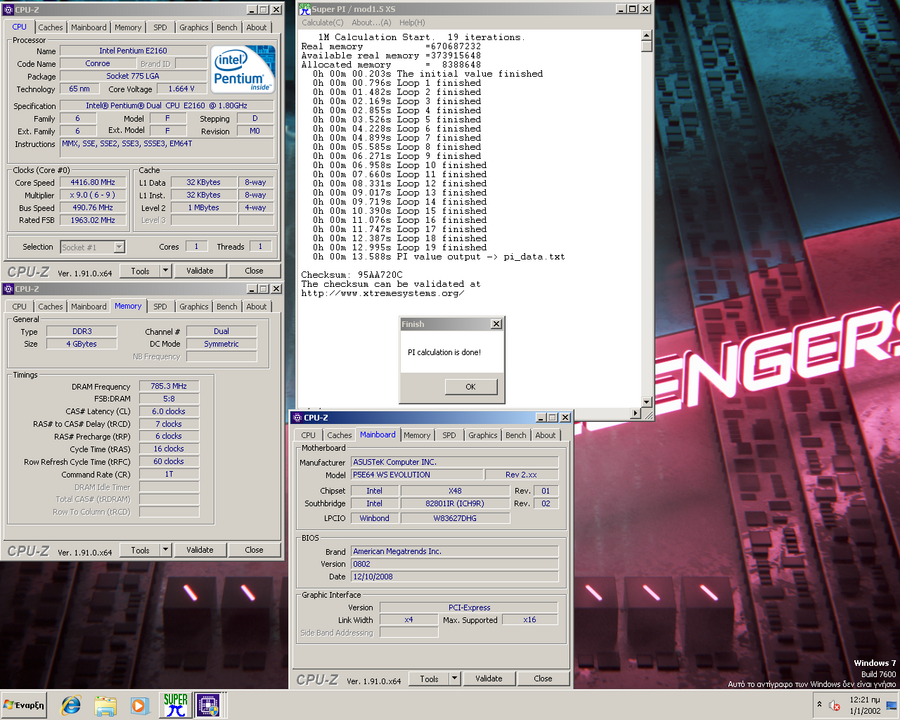
Task: Open Graphics tab in CPU-Z Memory window
Action: click(x=194, y=307)
